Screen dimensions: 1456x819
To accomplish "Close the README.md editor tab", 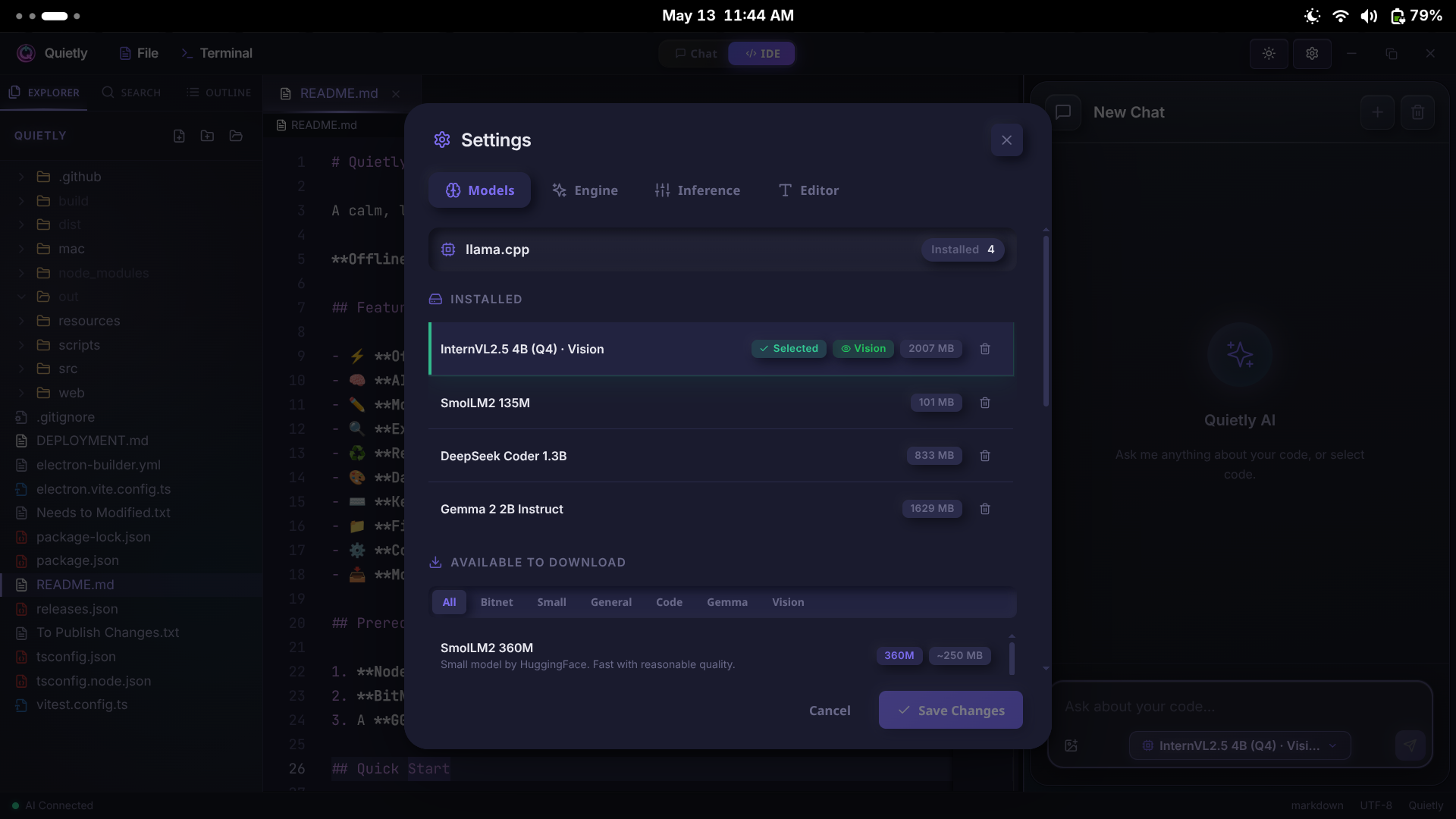I will click(x=395, y=93).
